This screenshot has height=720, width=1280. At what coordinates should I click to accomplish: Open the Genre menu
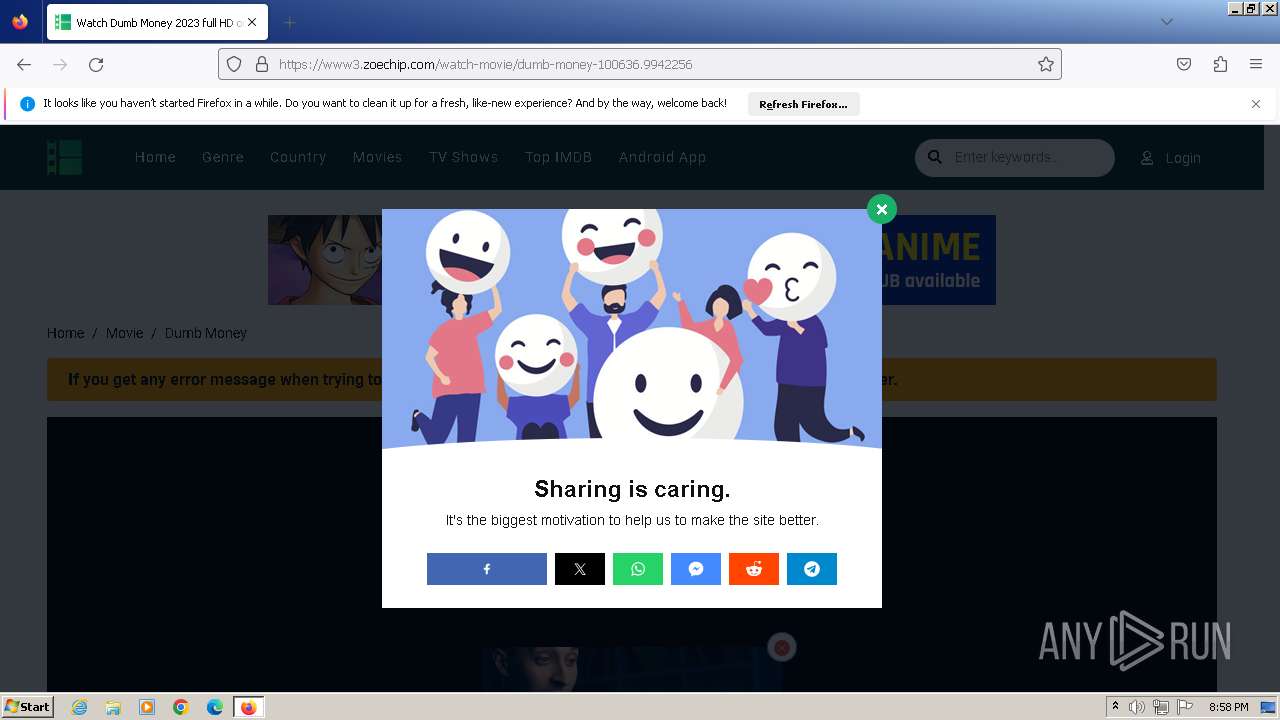pos(223,157)
